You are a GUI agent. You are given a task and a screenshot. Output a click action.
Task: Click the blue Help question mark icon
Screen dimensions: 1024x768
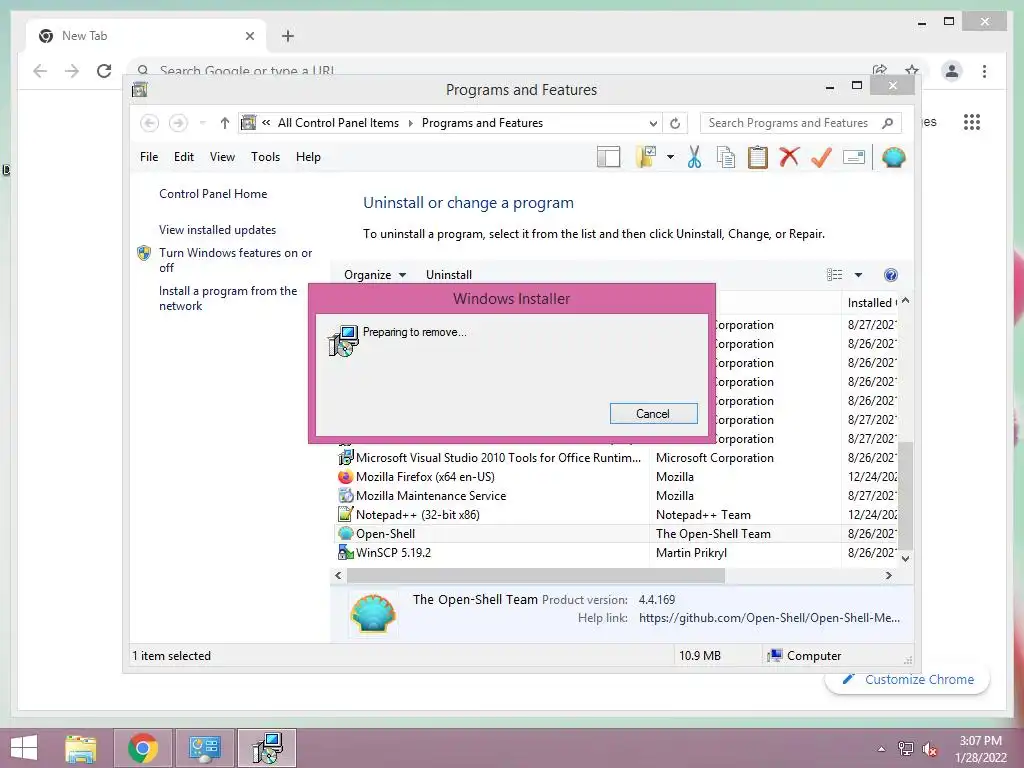pos(891,275)
